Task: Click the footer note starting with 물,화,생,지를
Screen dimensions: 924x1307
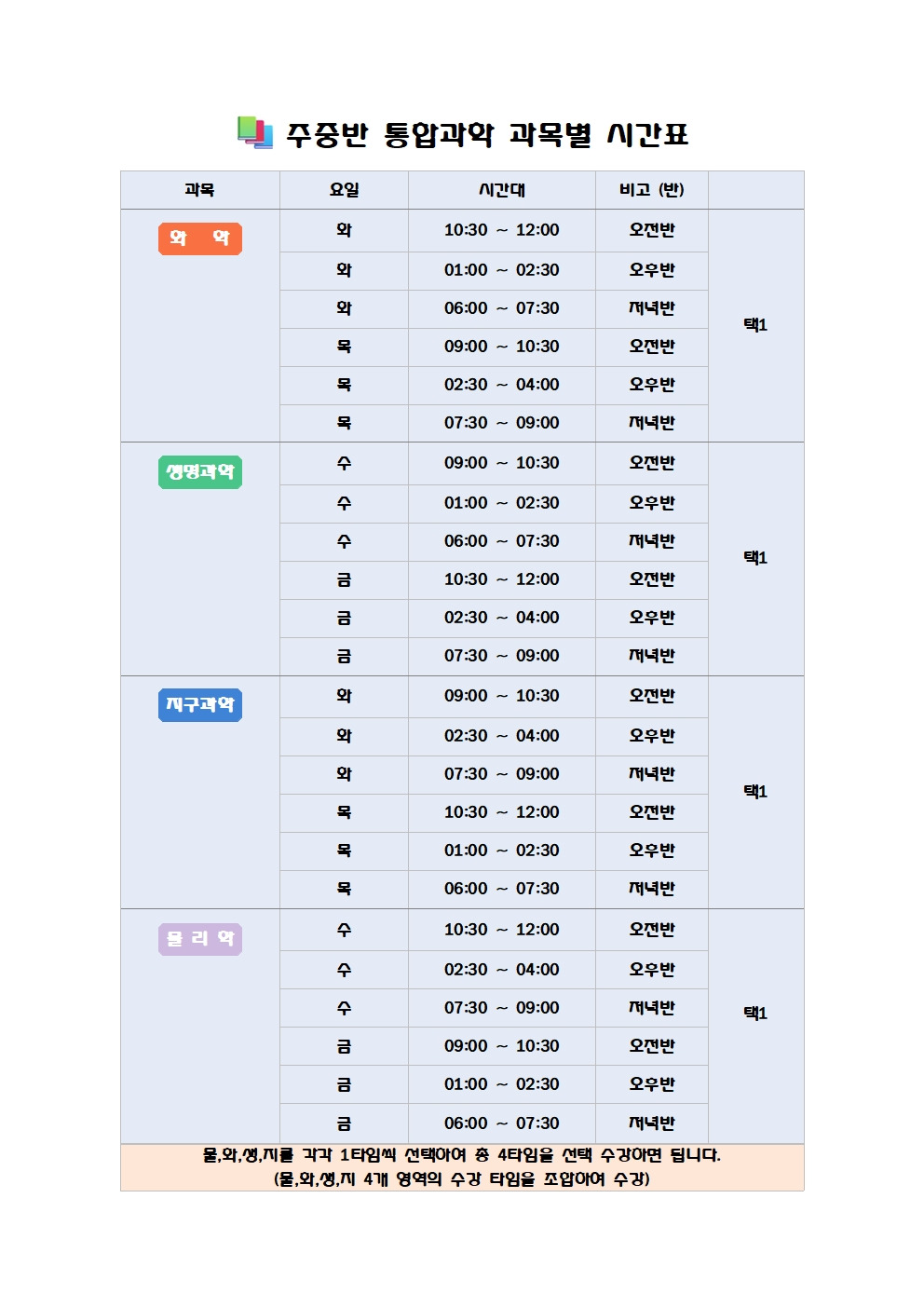Action: (x=462, y=1155)
